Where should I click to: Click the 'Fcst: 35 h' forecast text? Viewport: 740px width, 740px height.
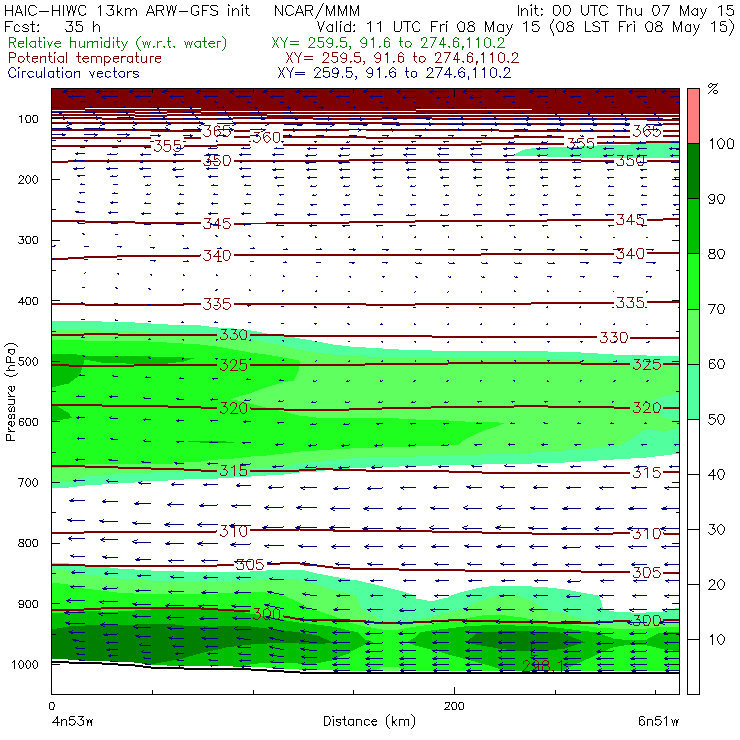(52, 27)
